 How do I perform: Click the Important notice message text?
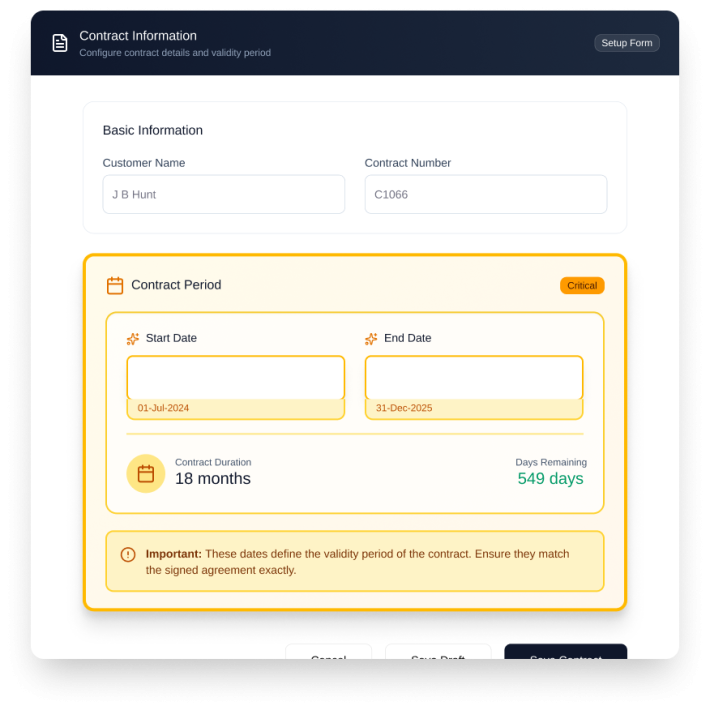[x=357, y=562]
